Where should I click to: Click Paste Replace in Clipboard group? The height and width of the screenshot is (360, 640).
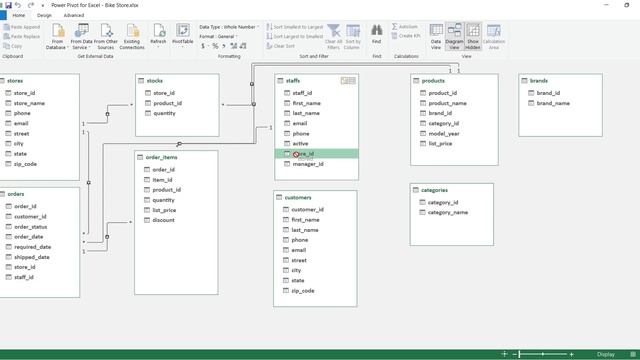coord(22,37)
